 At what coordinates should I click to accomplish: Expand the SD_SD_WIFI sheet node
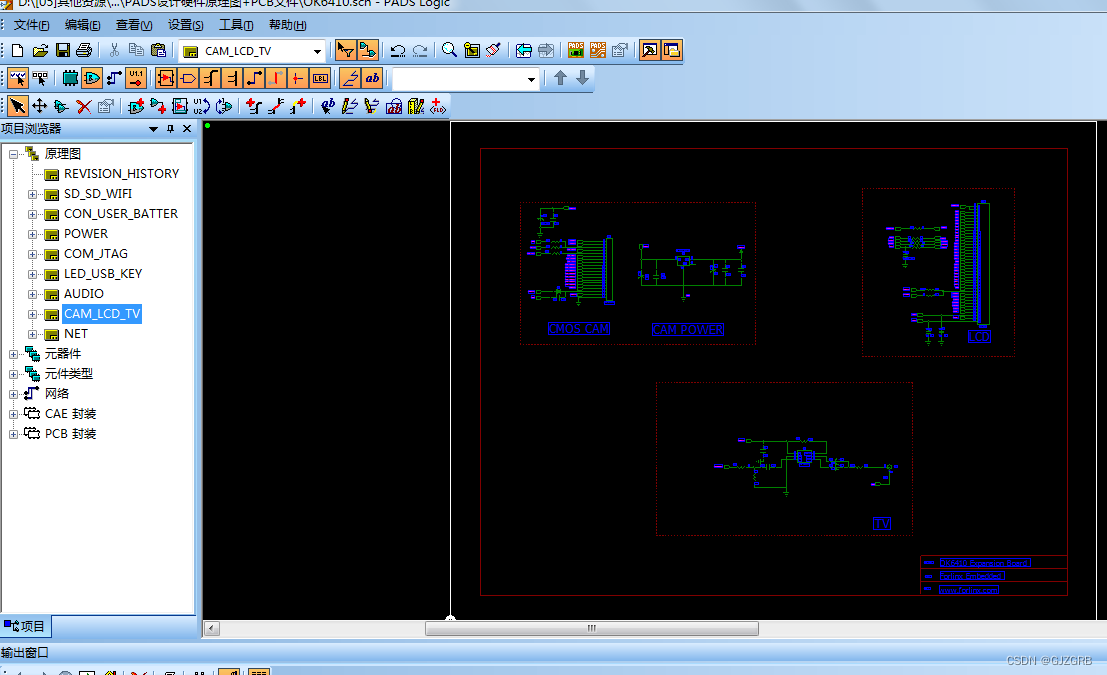(x=32, y=194)
